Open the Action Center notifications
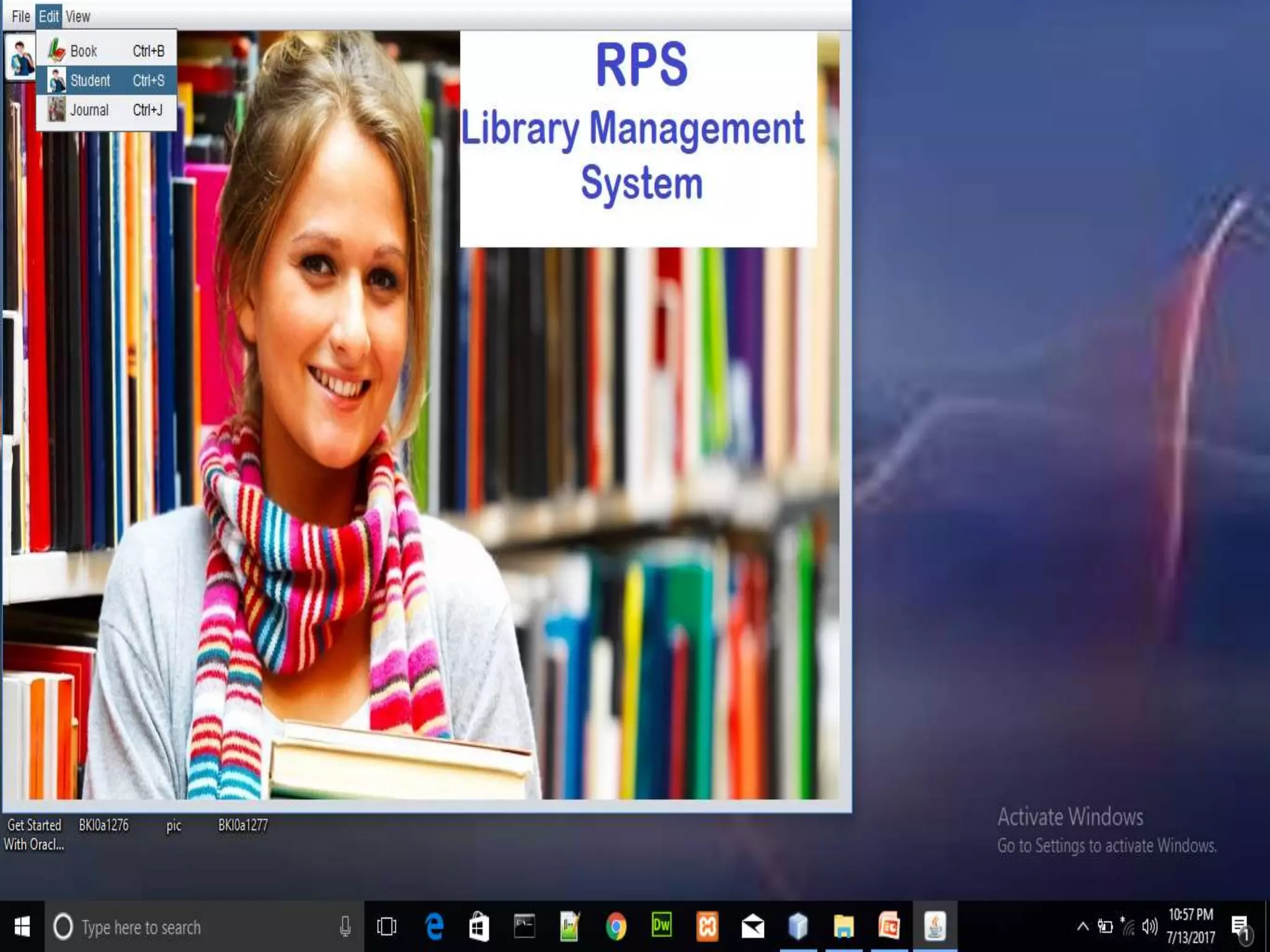1270x952 pixels. point(1241,928)
